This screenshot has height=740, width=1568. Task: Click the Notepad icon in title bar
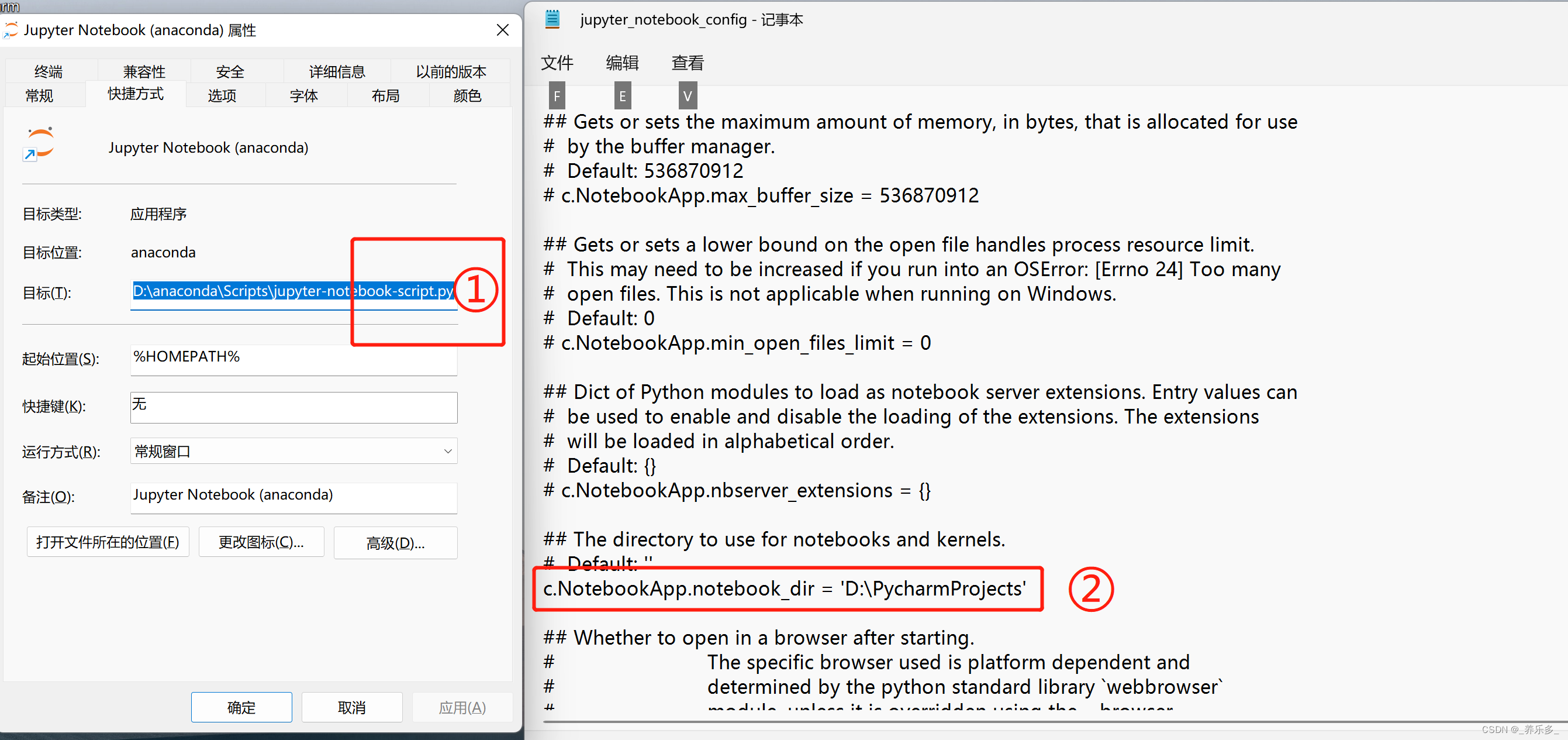552,19
